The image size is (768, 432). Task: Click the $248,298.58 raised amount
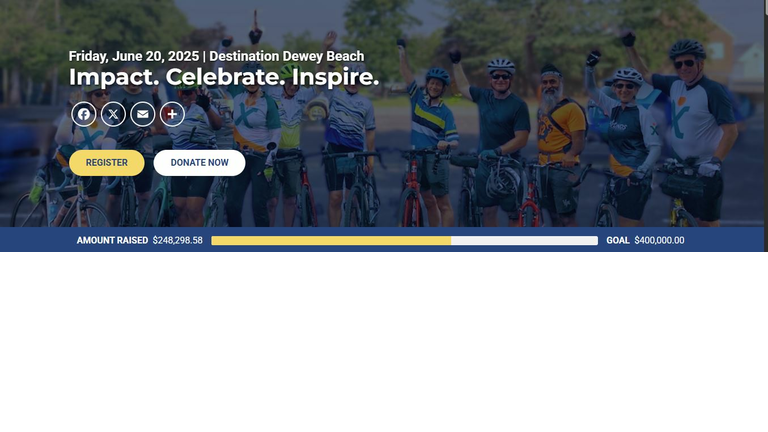[x=177, y=240]
